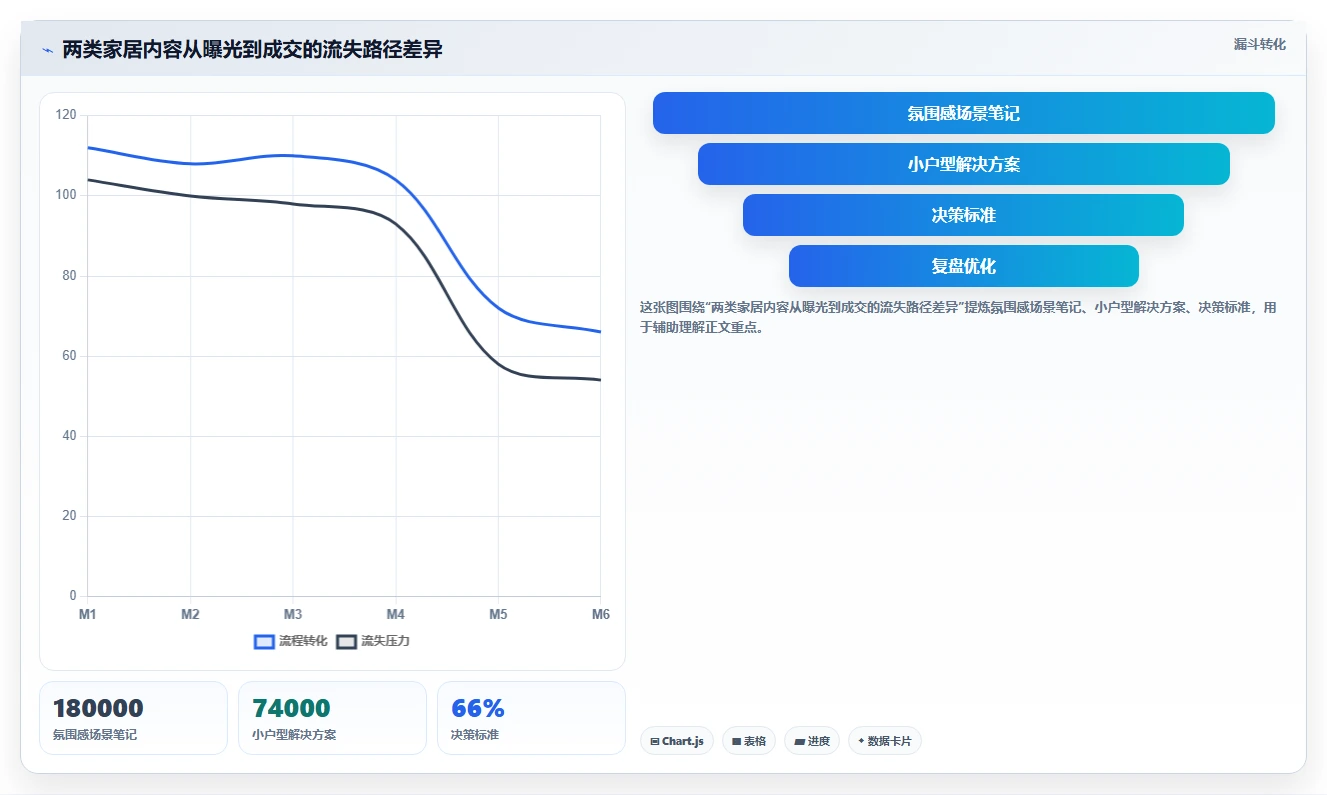
Task: Open the 74000 小户型解决方案 data card
Action: [332, 718]
